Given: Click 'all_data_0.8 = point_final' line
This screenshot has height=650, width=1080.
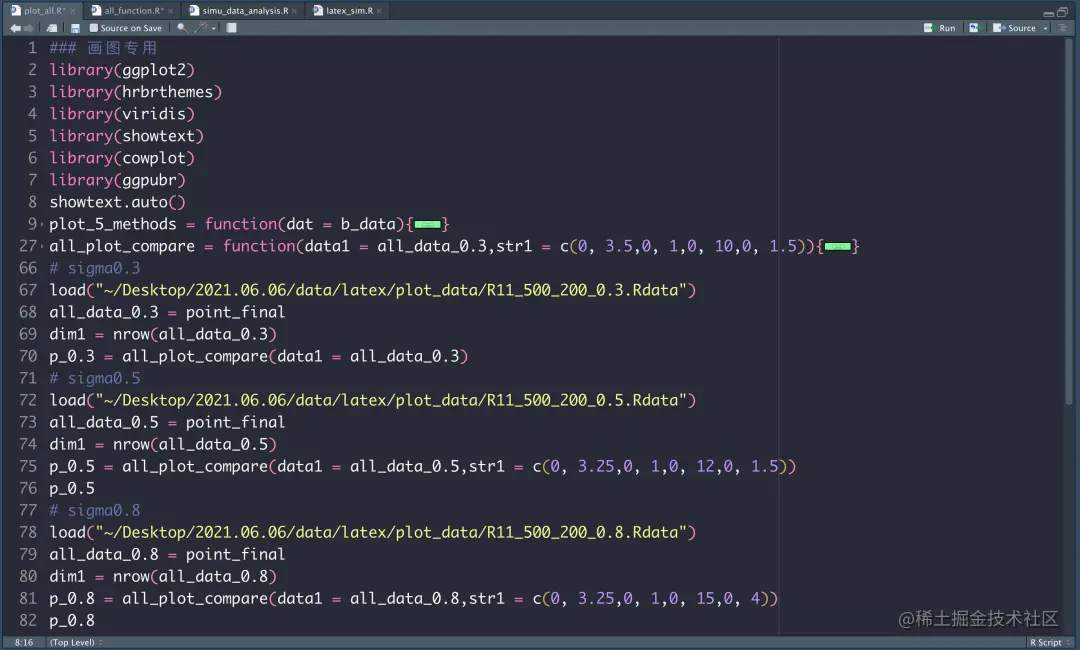Looking at the screenshot, I should [167, 555].
